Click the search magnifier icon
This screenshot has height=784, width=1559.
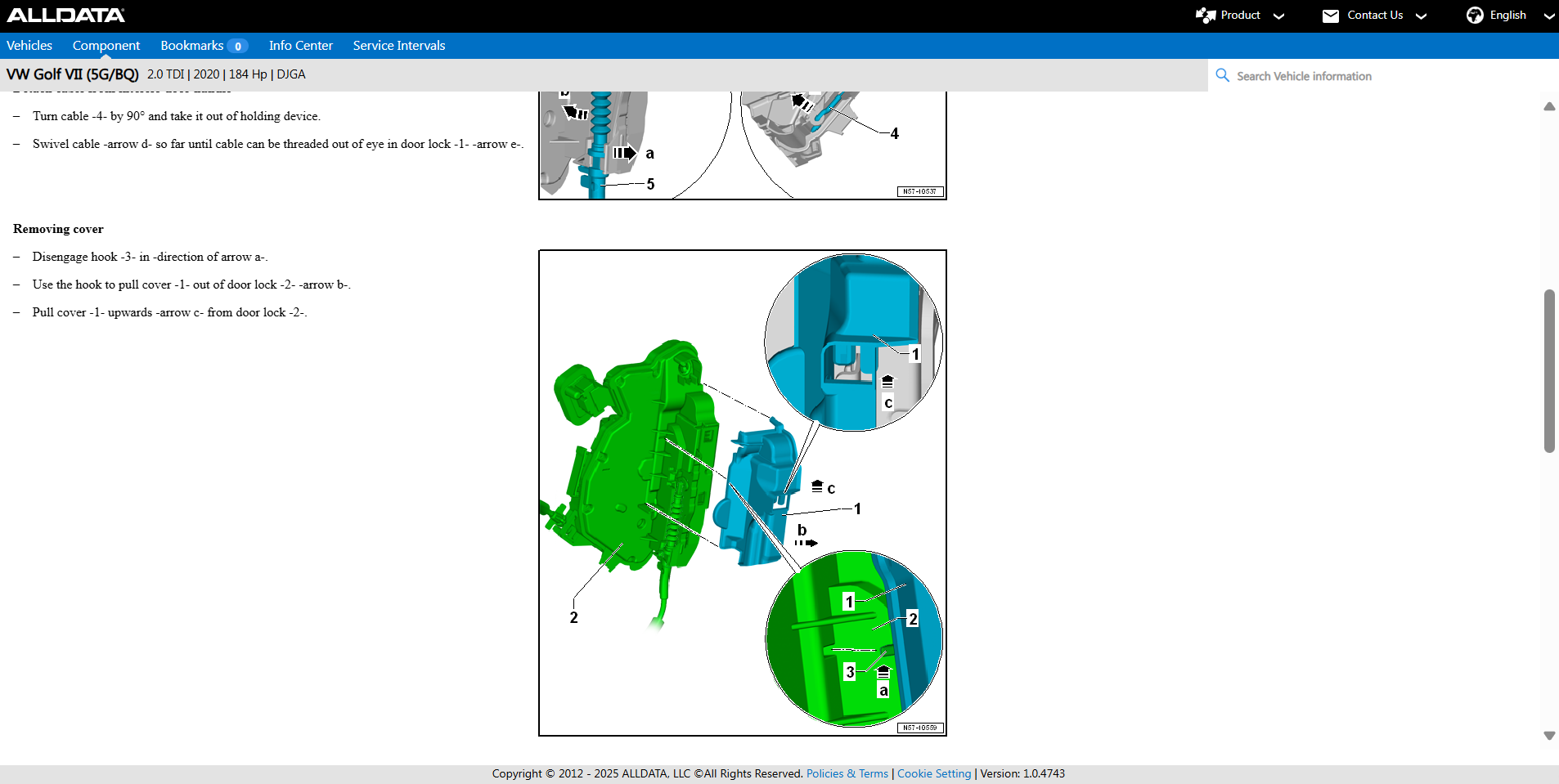click(x=1222, y=75)
